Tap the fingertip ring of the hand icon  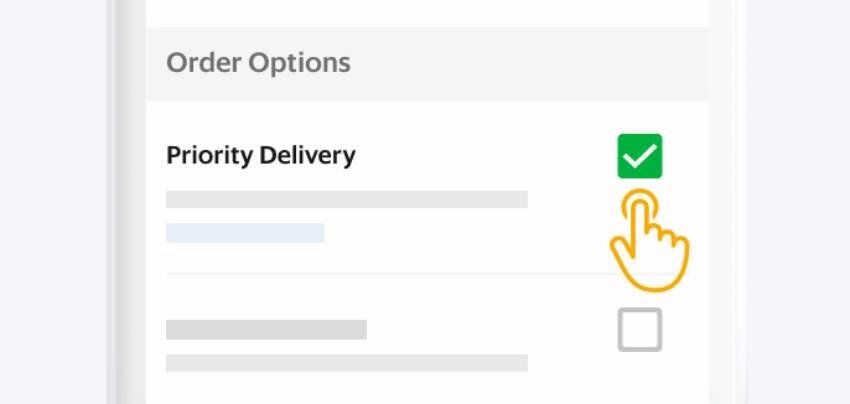coord(640,206)
